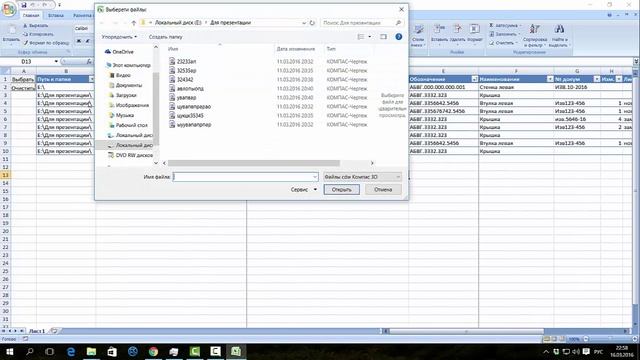Click Отмена button in dialog

383,190
